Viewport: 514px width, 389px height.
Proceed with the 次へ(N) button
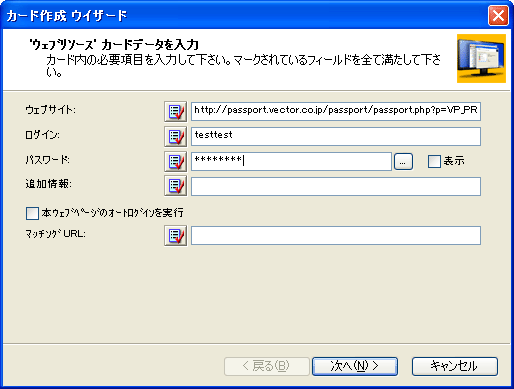(355, 366)
